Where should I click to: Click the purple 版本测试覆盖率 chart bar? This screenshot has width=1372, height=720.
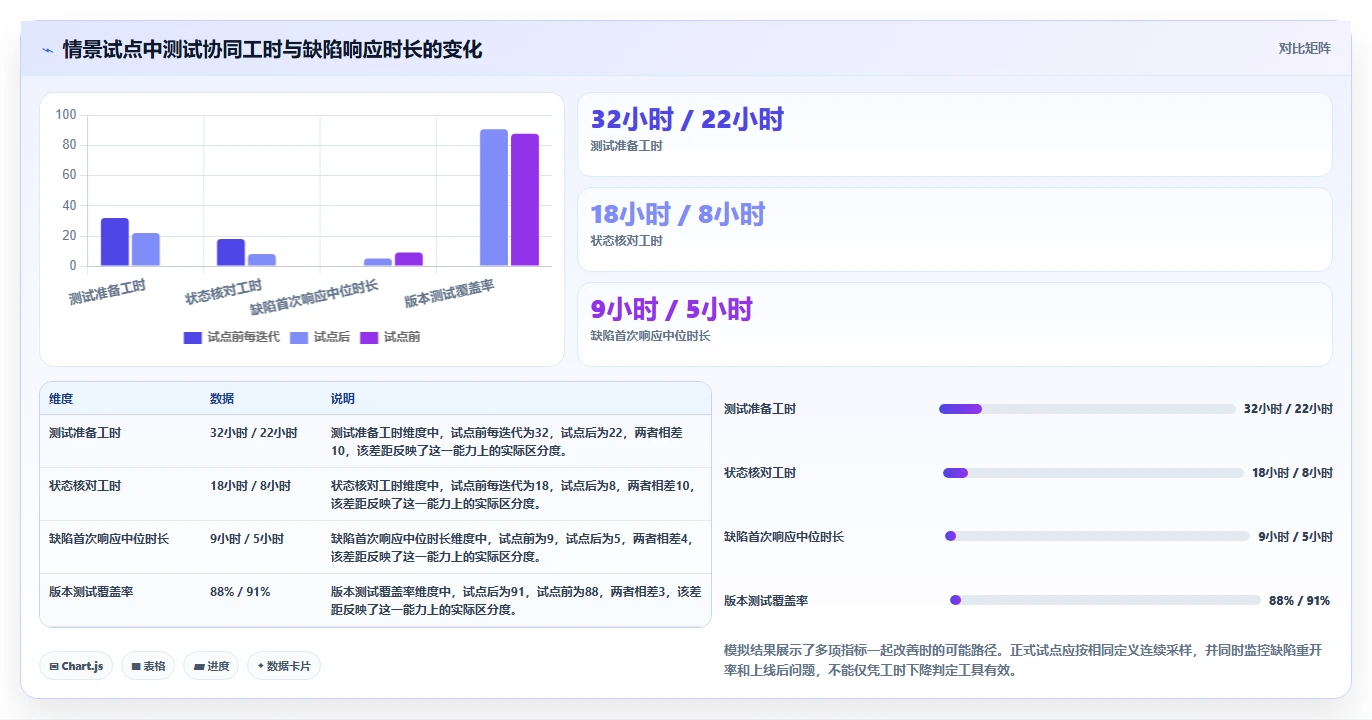525,200
